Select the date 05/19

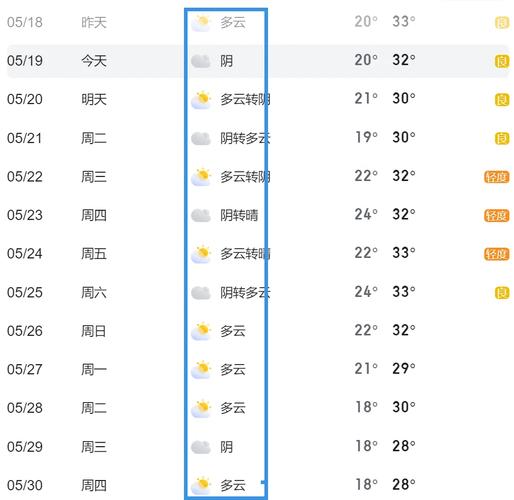coord(25,61)
